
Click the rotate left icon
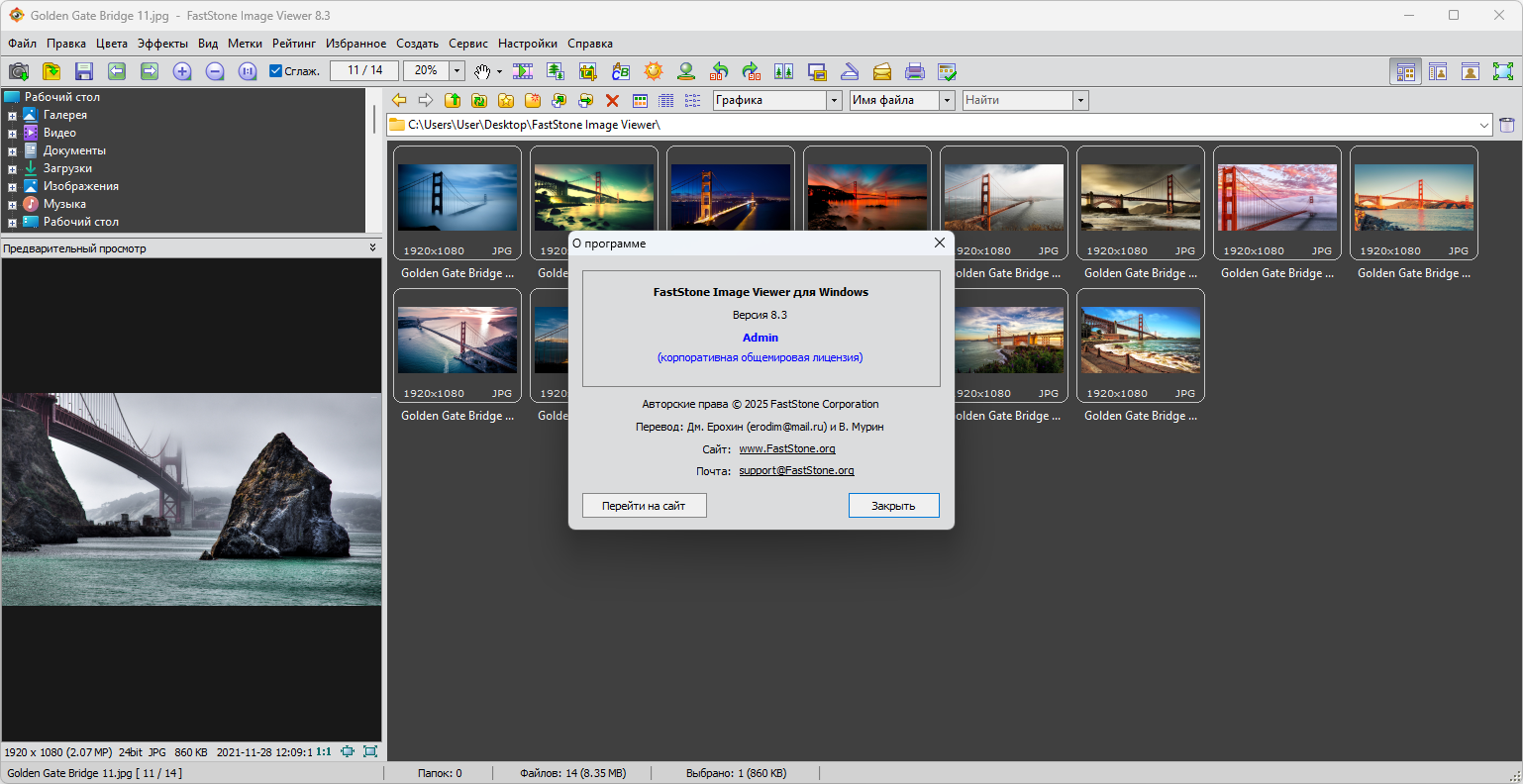pyautogui.click(x=719, y=71)
